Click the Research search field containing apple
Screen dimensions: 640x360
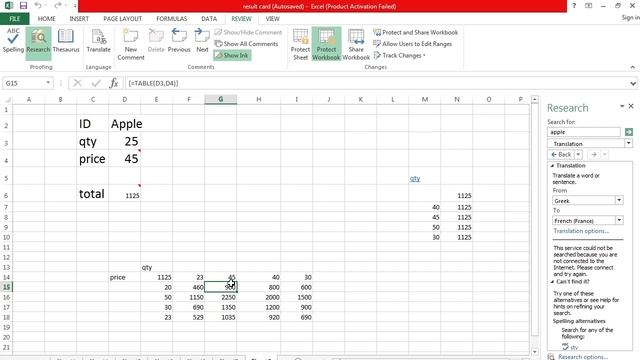583,132
